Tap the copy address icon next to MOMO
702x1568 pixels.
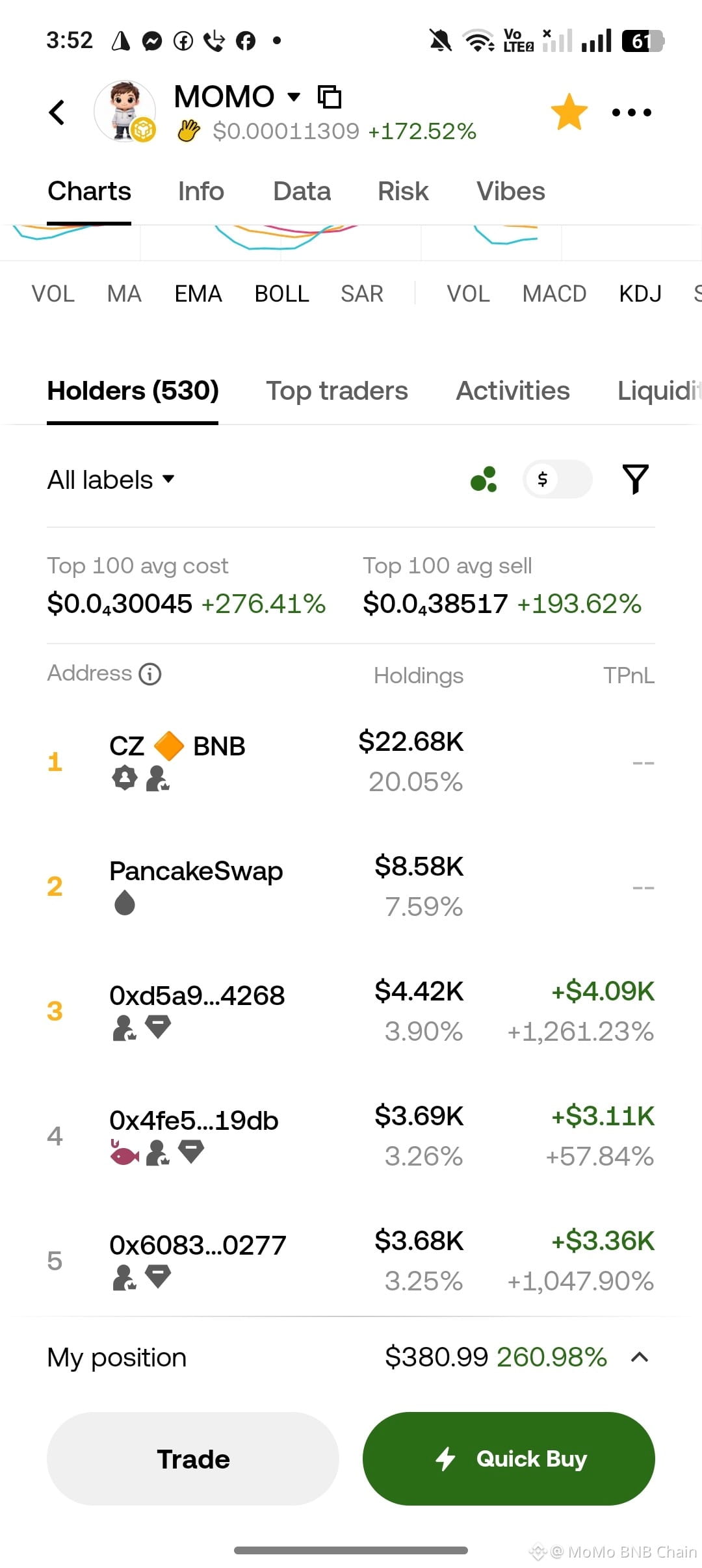point(329,97)
